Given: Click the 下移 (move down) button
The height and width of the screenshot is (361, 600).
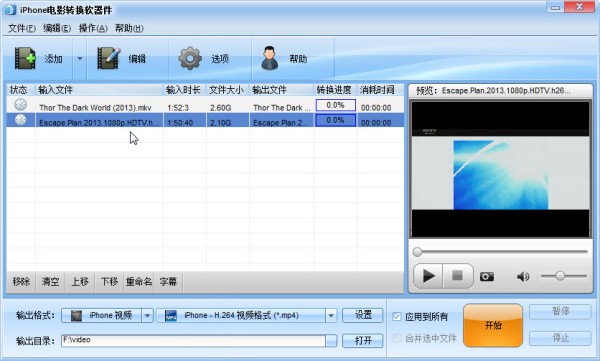Looking at the screenshot, I should pos(109,282).
